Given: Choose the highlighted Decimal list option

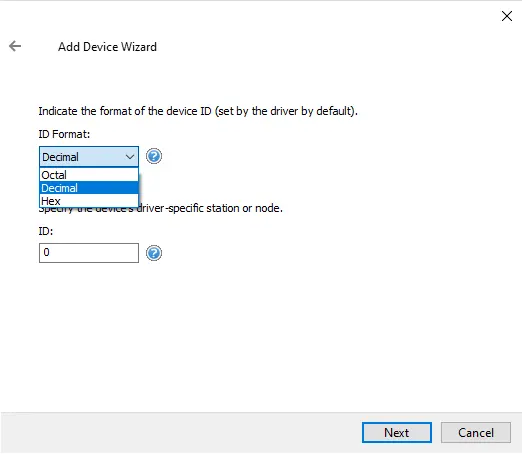Looking at the screenshot, I should click(89, 188).
